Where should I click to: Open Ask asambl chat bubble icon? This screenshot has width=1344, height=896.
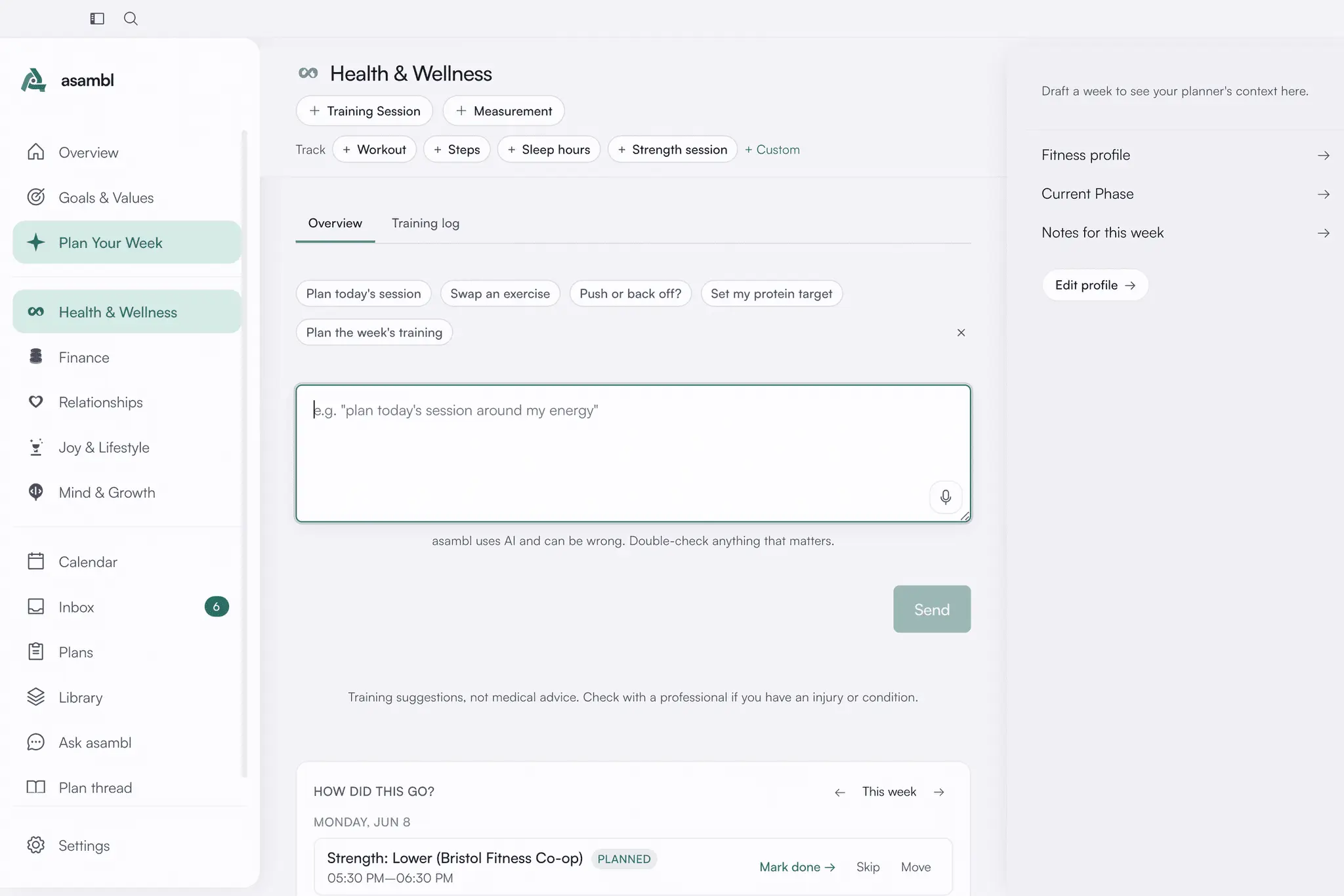36,743
